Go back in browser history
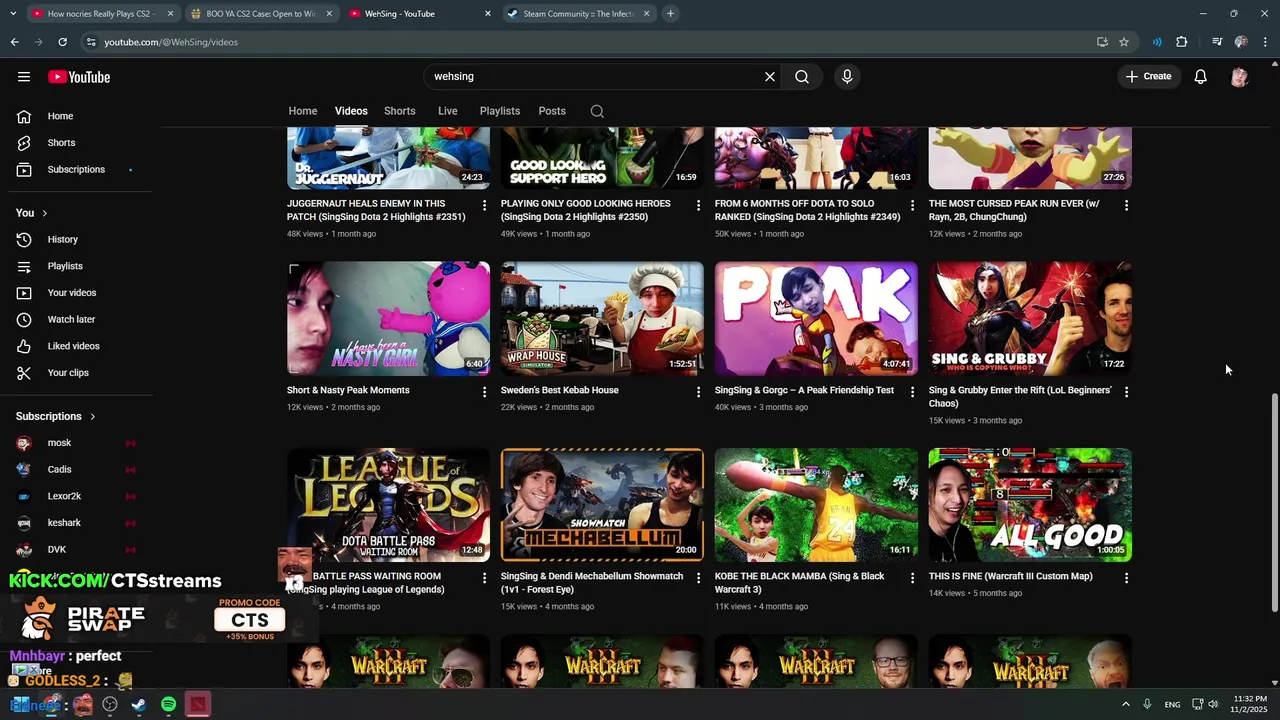The width and height of the screenshot is (1280, 720). (x=14, y=42)
